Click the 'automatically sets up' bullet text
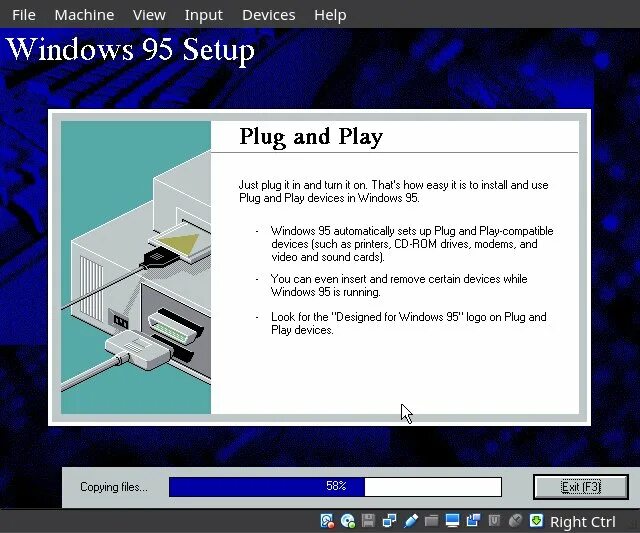Image resolution: width=640 pixels, height=533 pixels. [x=412, y=244]
